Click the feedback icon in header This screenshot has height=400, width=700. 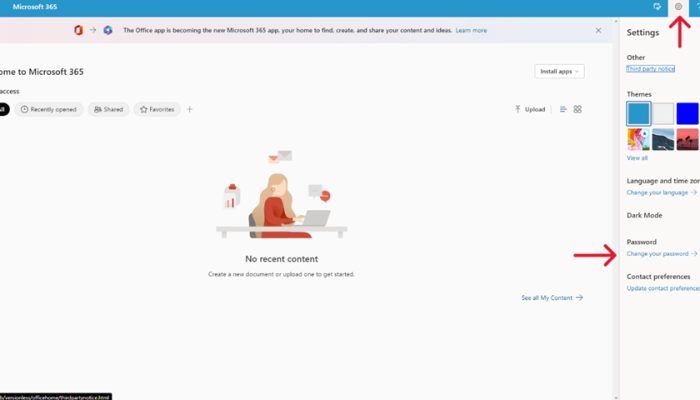tap(657, 7)
